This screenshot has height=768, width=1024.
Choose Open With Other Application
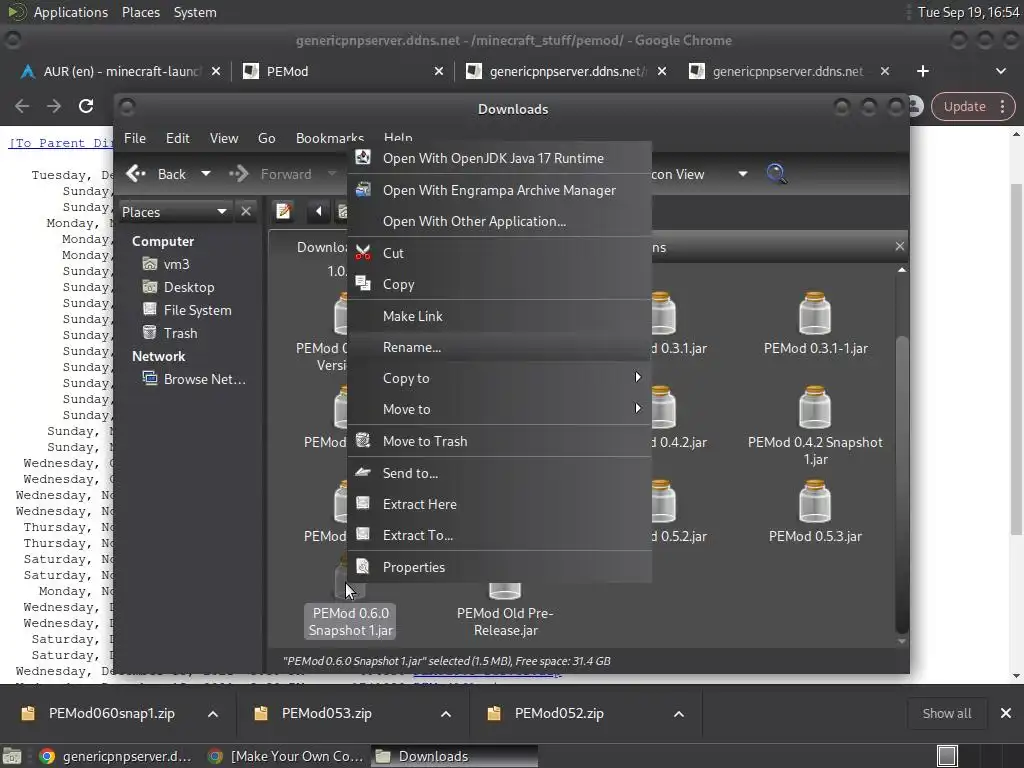(500, 221)
